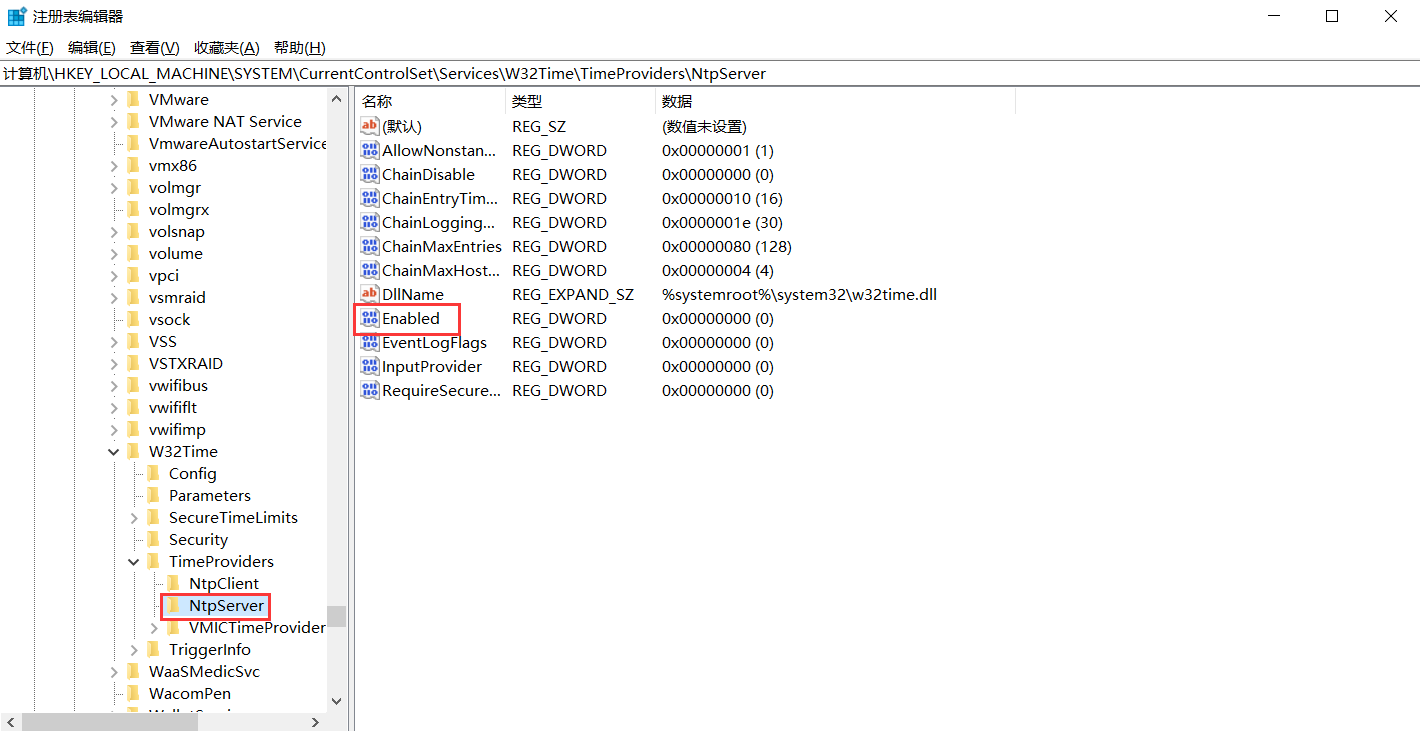This screenshot has height=731, width=1420.
Task: Click the REG_EXPAND_SZ type cell
Action: 573,295
